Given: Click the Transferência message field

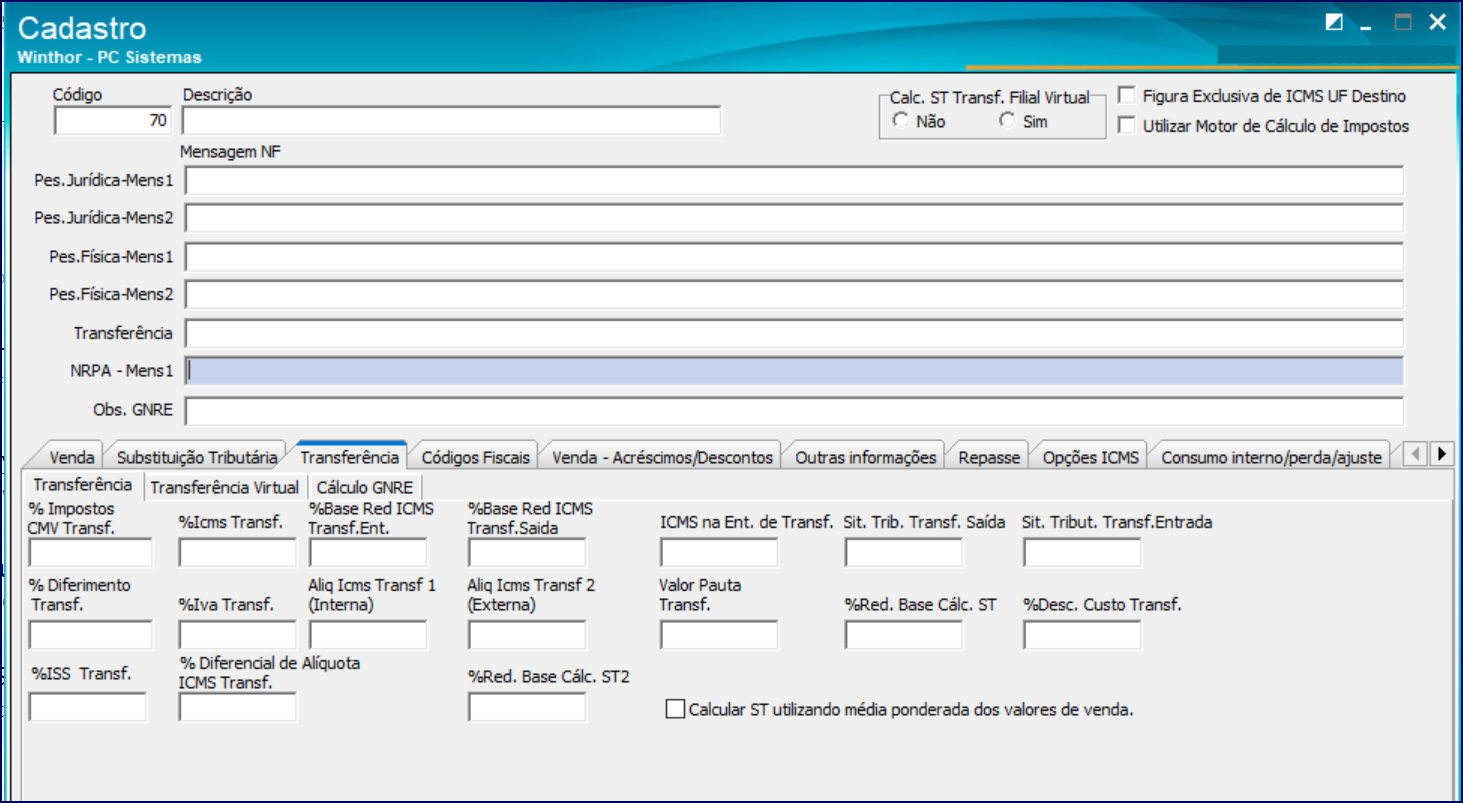Looking at the screenshot, I should tap(794, 333).
